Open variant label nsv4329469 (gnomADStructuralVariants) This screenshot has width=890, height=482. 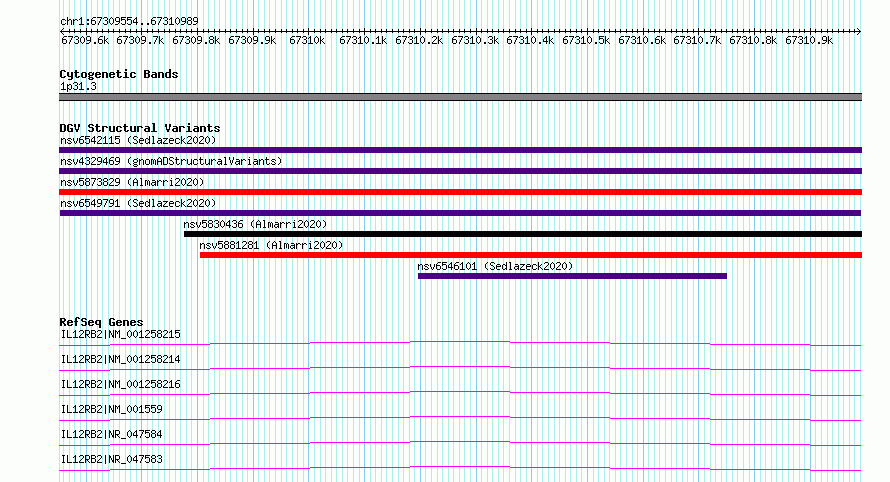click(x=171, y=161)
